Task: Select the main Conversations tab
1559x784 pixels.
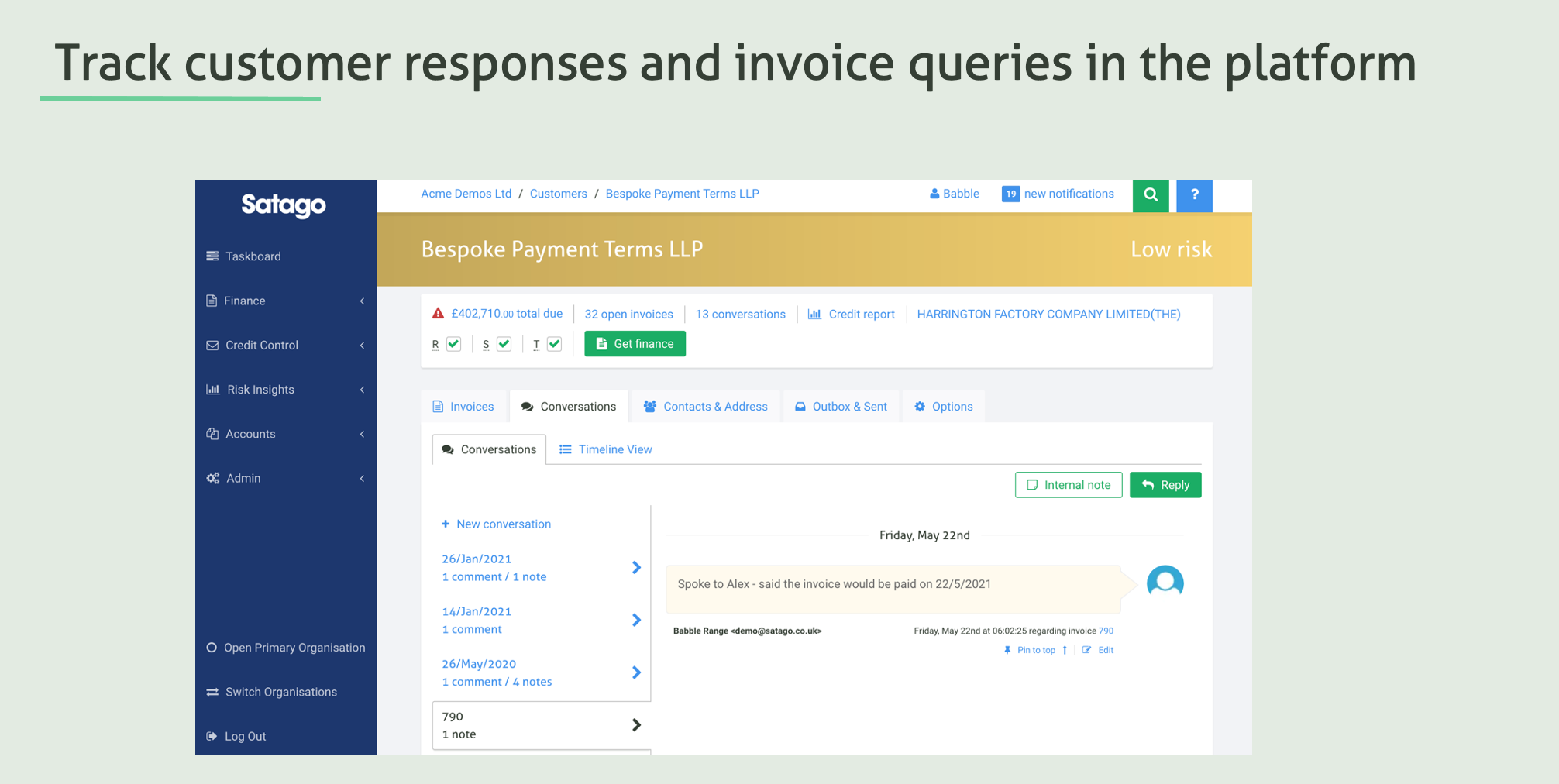Action: pos(569,407)
